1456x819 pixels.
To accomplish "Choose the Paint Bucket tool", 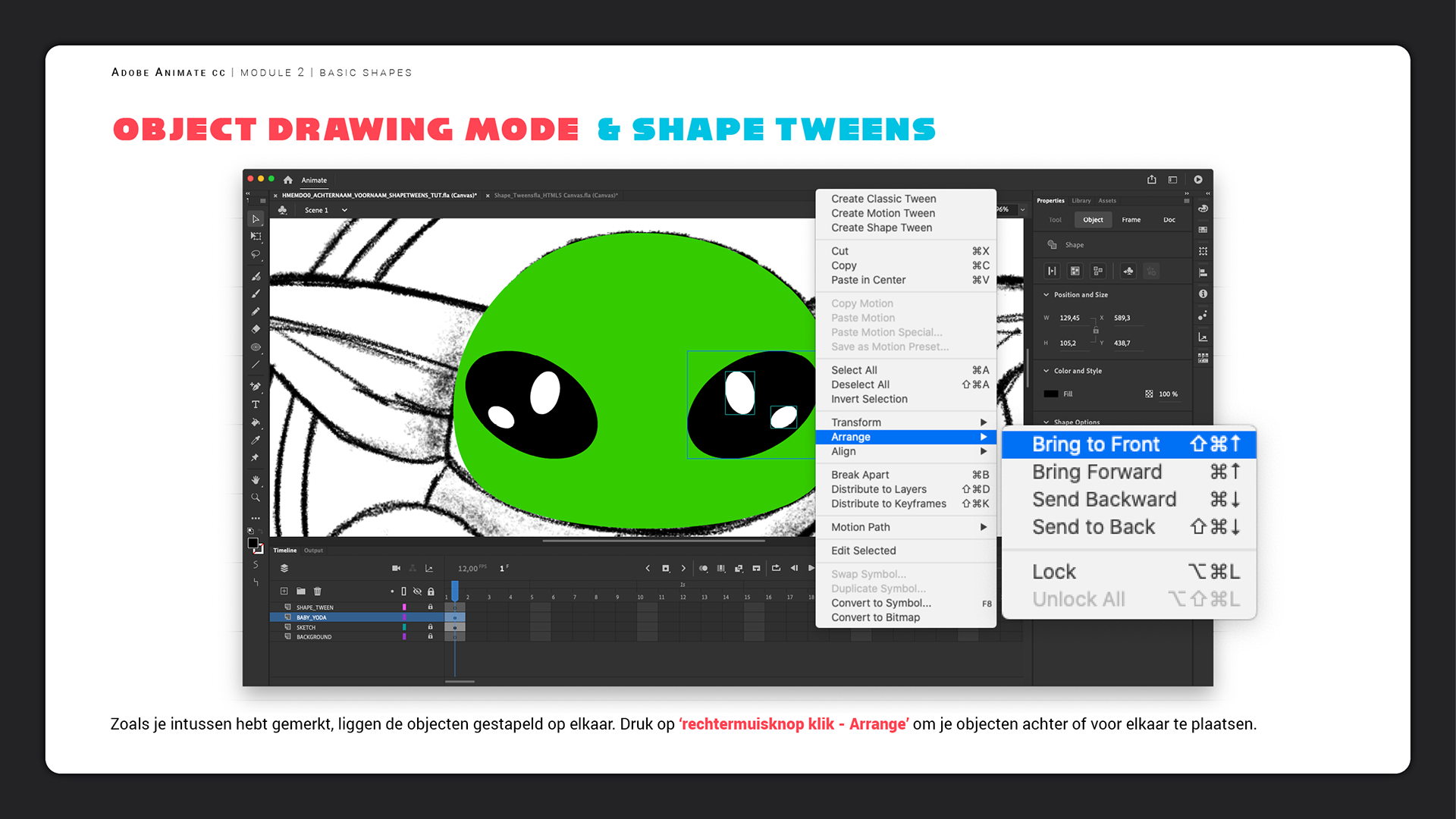I will click(256, 422).
